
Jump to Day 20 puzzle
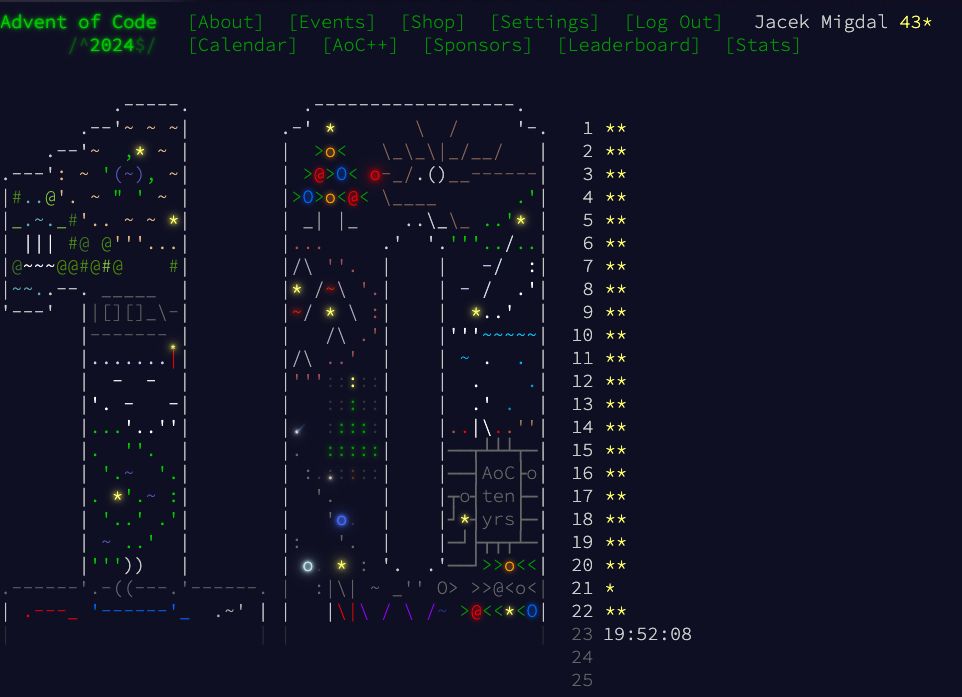pyautogui.click(x=599, y=565)
